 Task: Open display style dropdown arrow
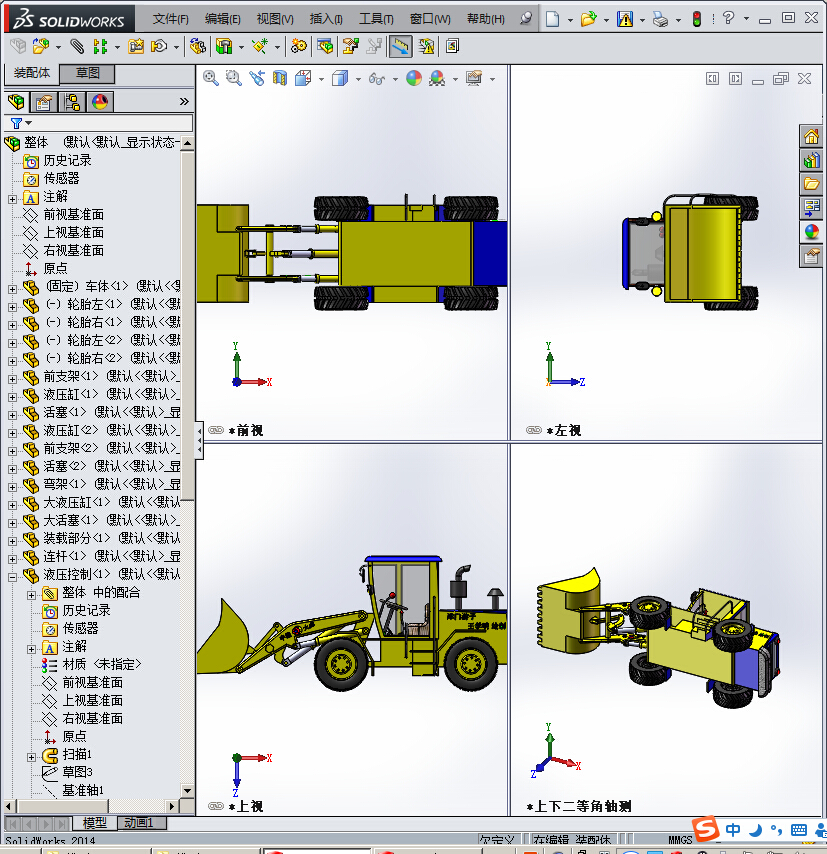click(358, 79)
